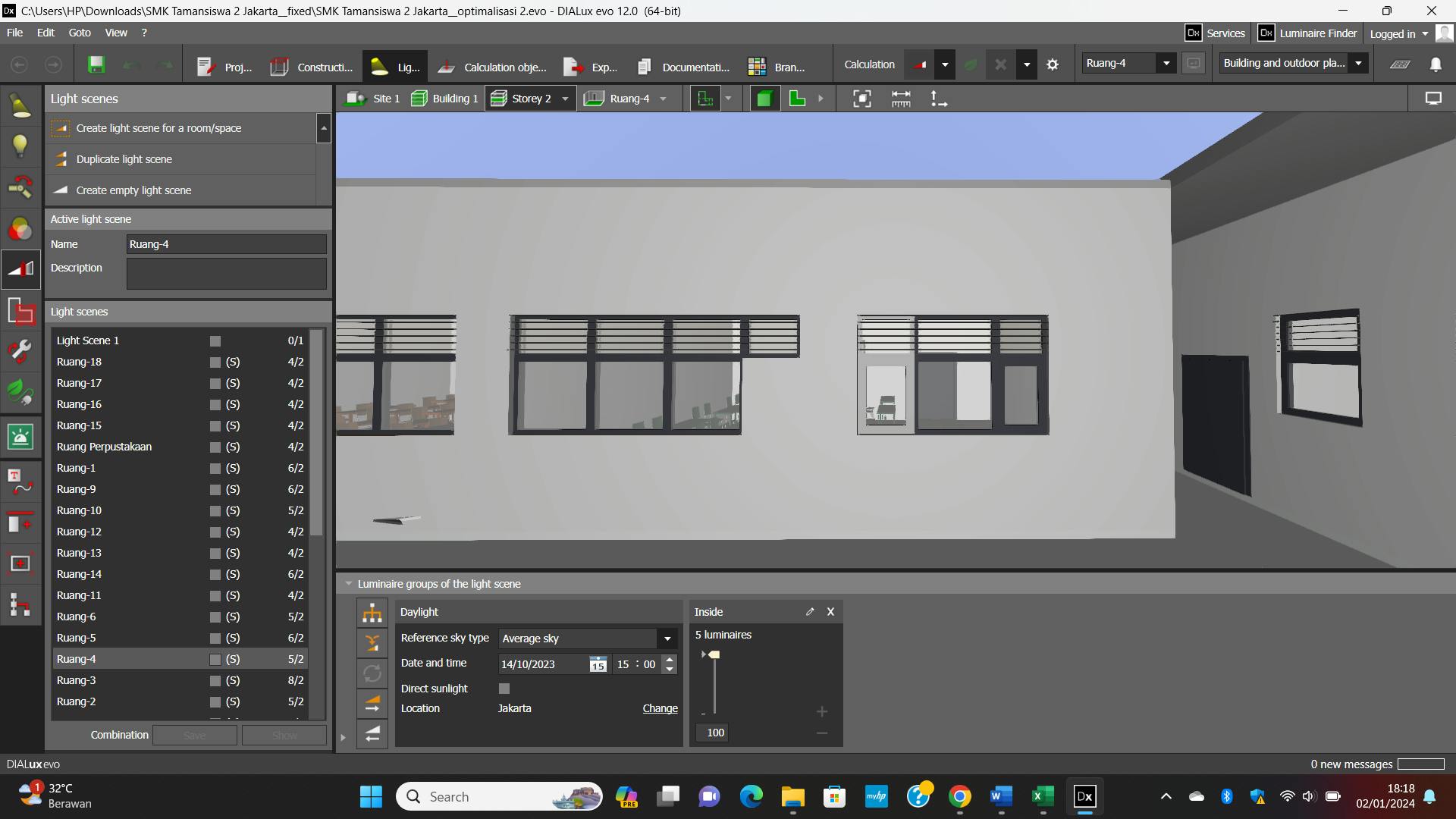Open the calendar date picker icon
1456x819 pixels.
tap(598, 664)
